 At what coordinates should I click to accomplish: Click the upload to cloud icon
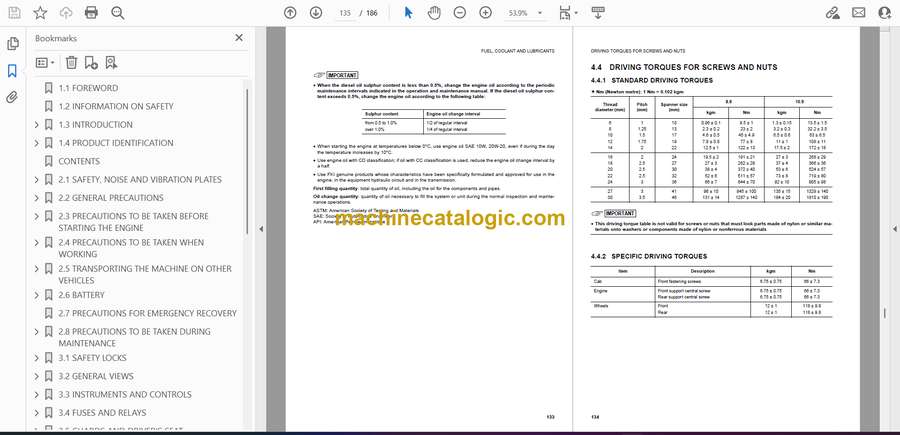tap(66, 13)
